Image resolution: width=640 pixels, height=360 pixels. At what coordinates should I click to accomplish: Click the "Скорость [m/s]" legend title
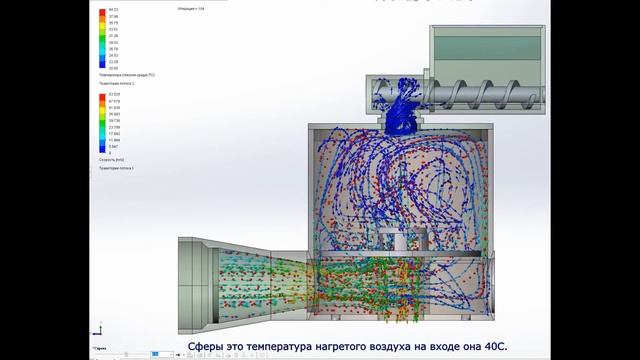click(x=111, y=160)
